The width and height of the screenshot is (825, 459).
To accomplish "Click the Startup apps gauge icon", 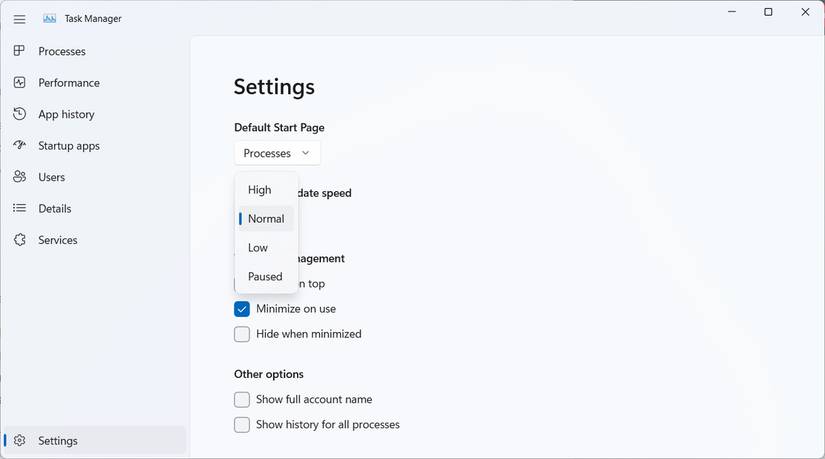I will 19,145.
